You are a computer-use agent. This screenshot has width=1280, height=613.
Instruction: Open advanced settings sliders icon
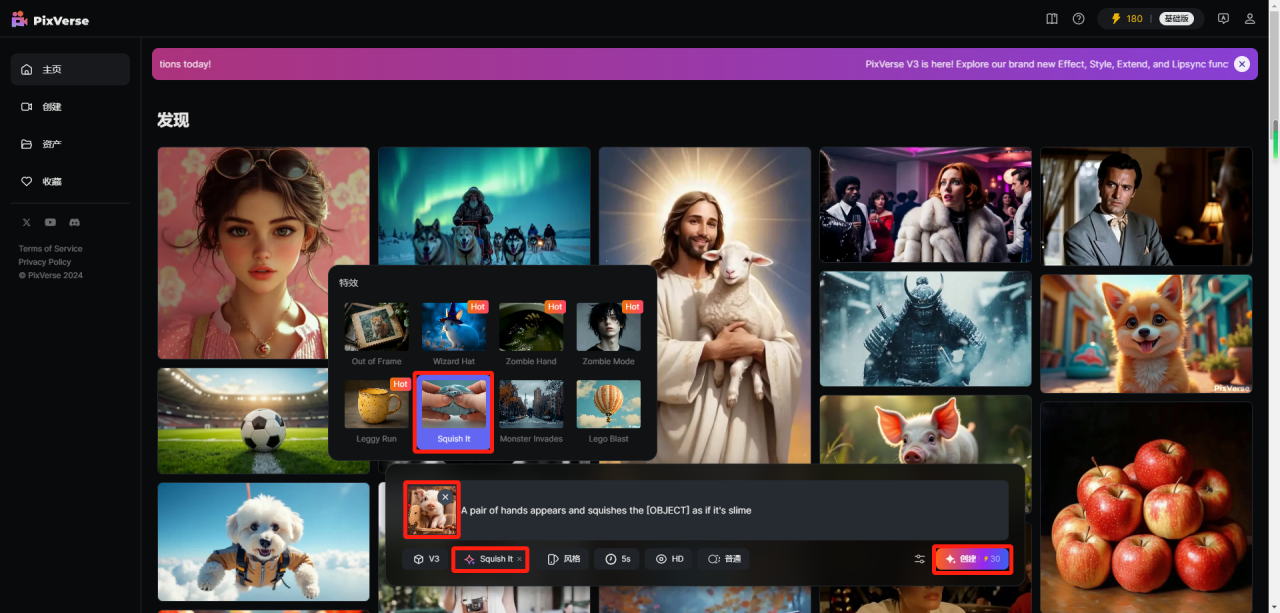(919, 559)
